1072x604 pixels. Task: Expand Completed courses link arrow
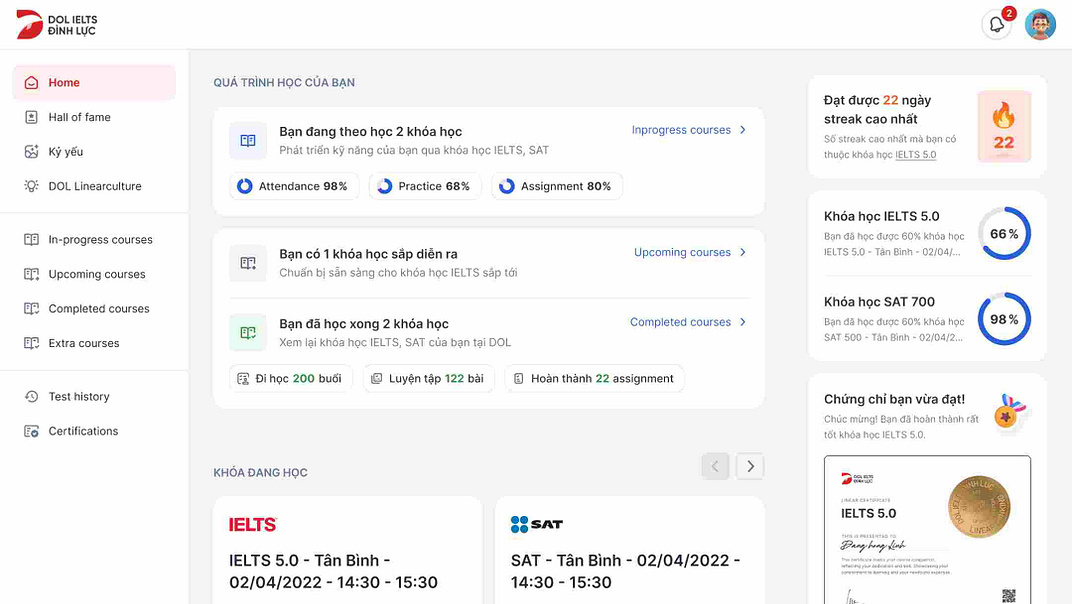[x=742, y=322]
